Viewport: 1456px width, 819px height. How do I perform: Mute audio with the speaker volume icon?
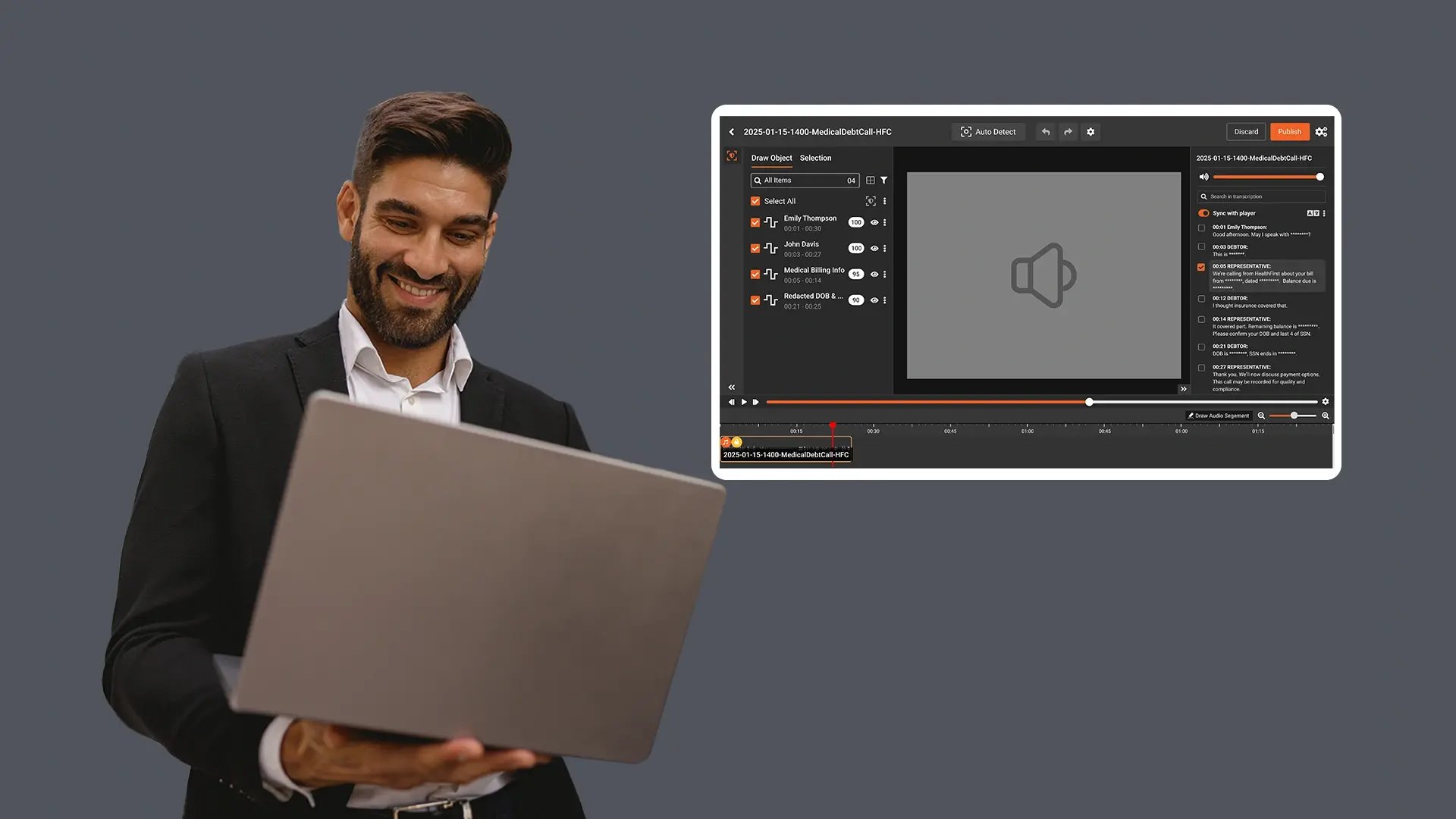(1203, 177)
